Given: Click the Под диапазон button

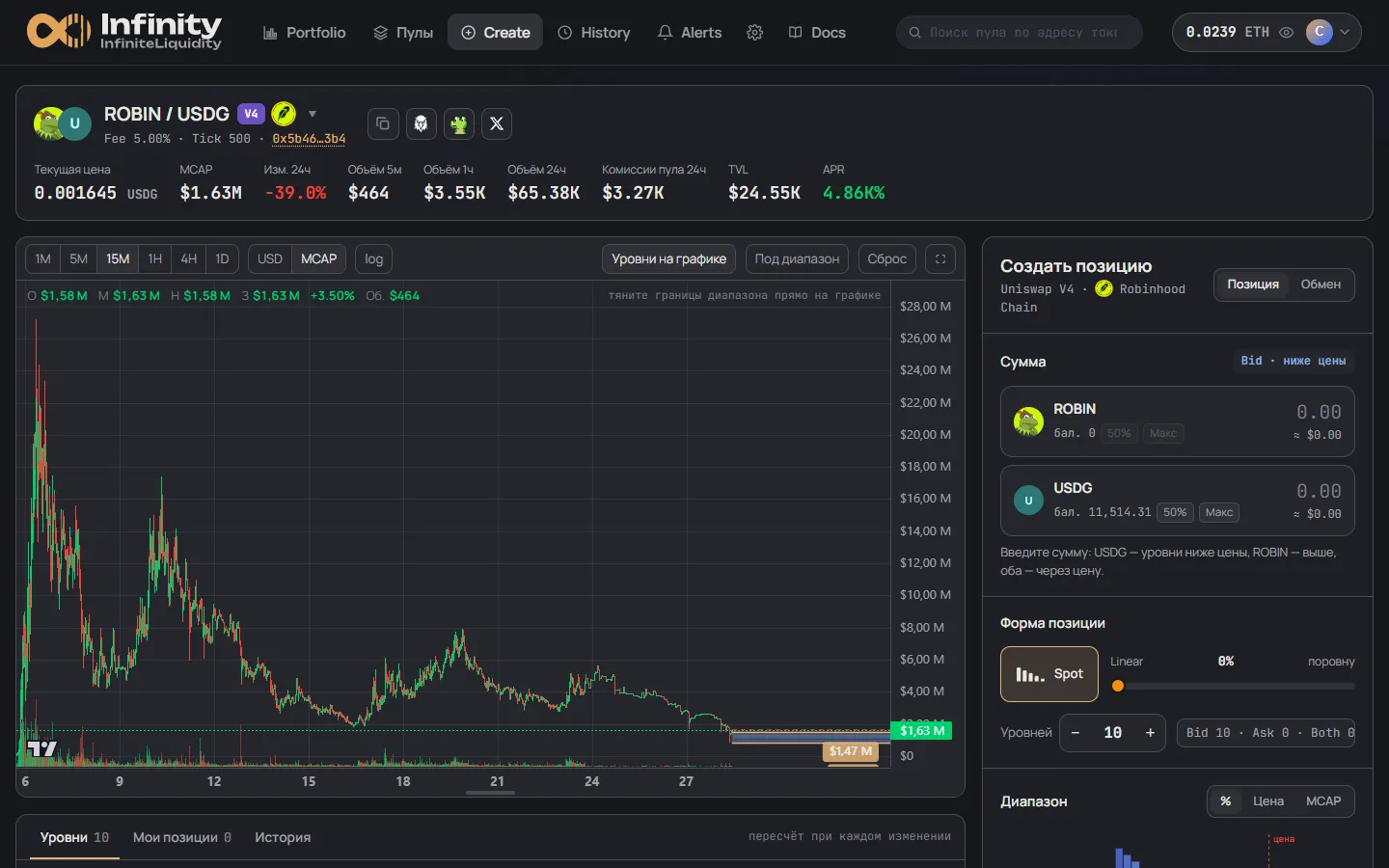Looking at the screenshot, I should pyautogui.click(x=797, y=258).
